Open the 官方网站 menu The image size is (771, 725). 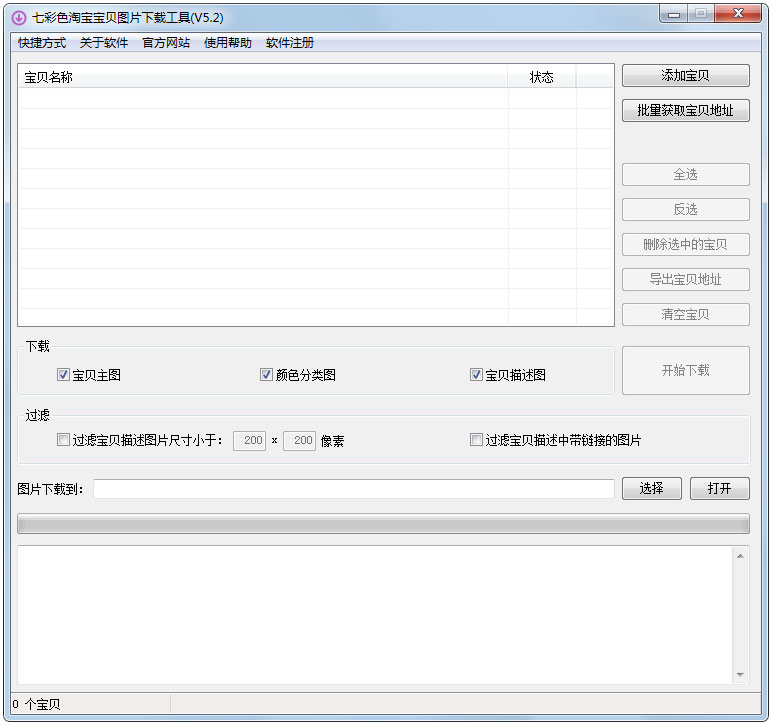point(166,43)
